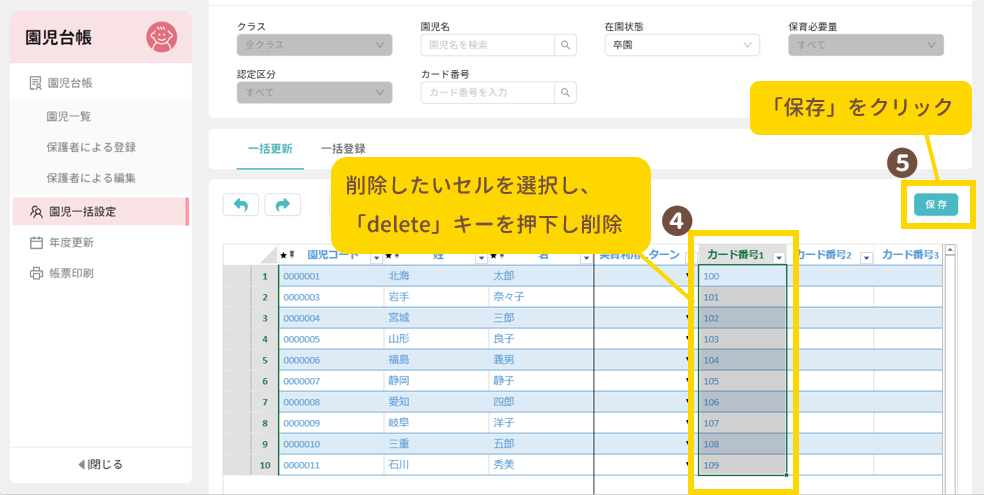Switch to the 一括登録 tab
Viewport: 984px width, 495px height.
[x=341, y=149]
